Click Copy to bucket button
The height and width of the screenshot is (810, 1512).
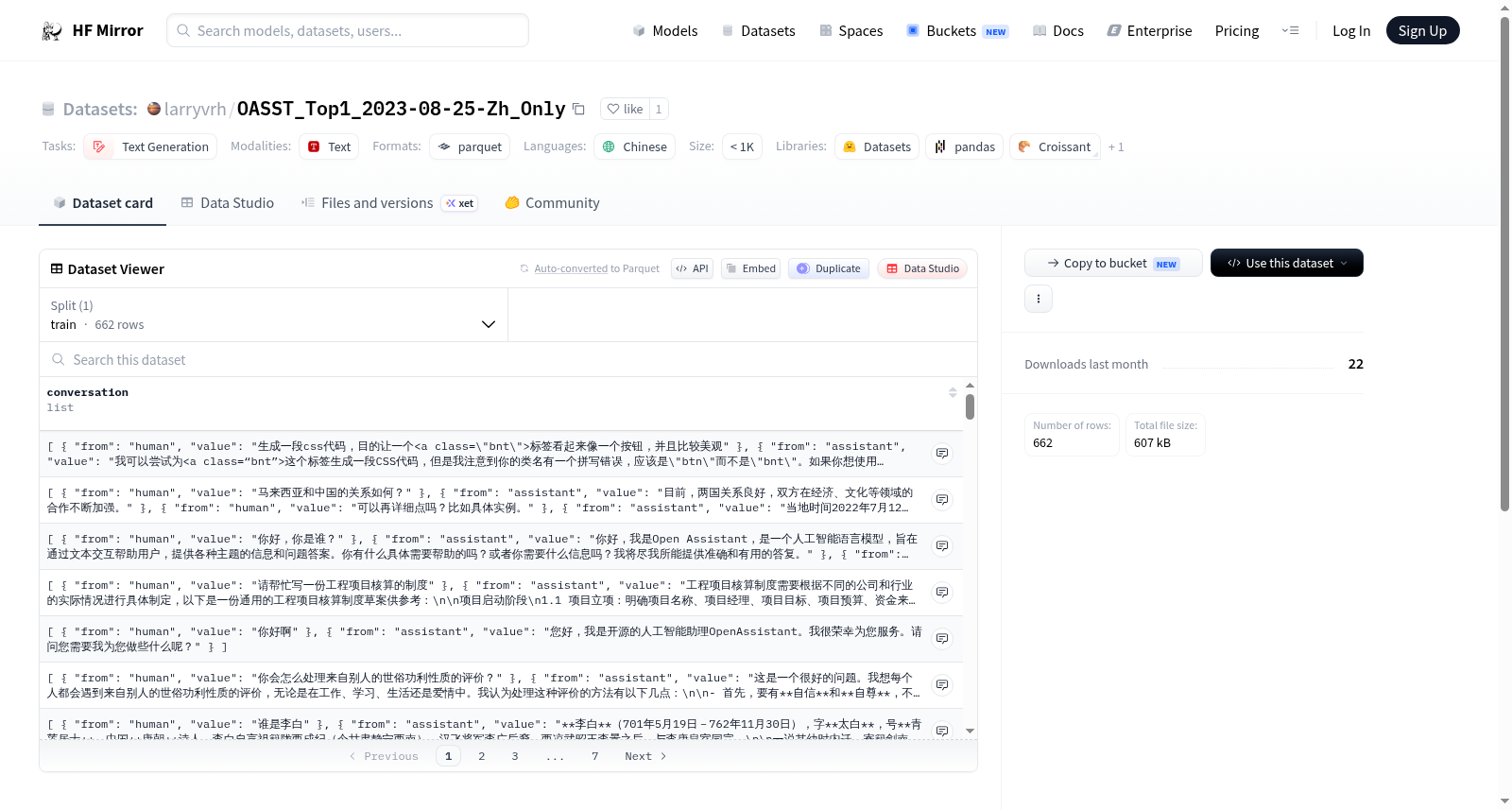(1113, 263)
